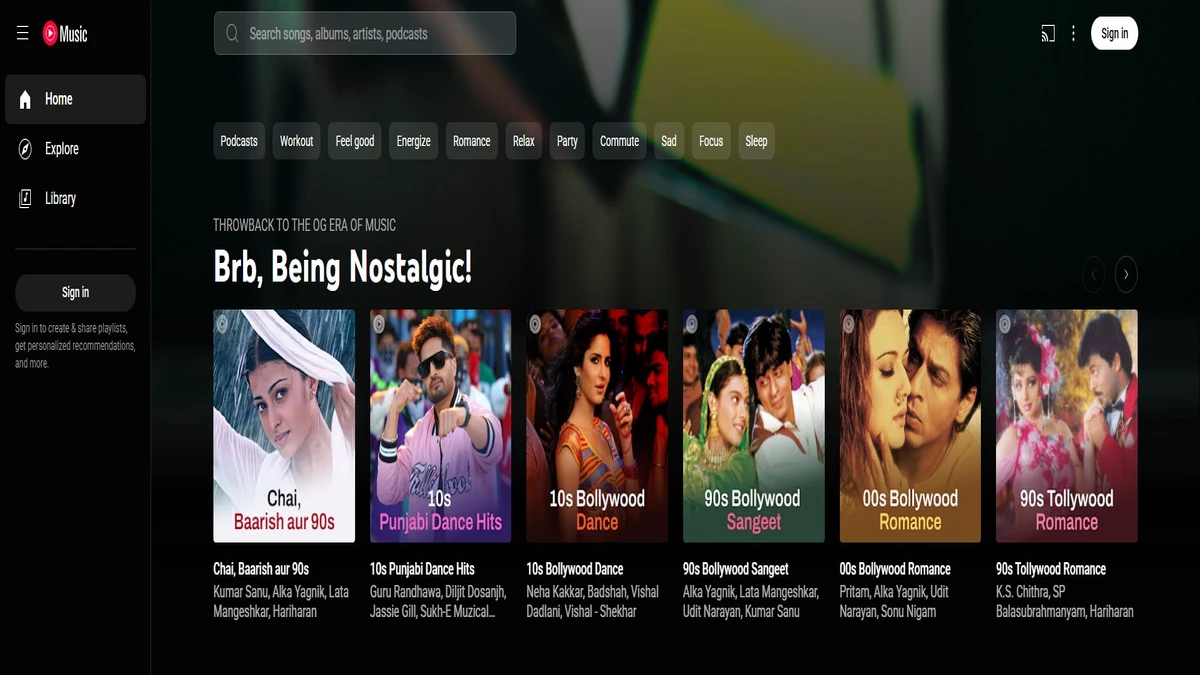The height and width of the screenshot is (675, 1200).
Task: Filter by the Romance chip
Action: [471, 141]
